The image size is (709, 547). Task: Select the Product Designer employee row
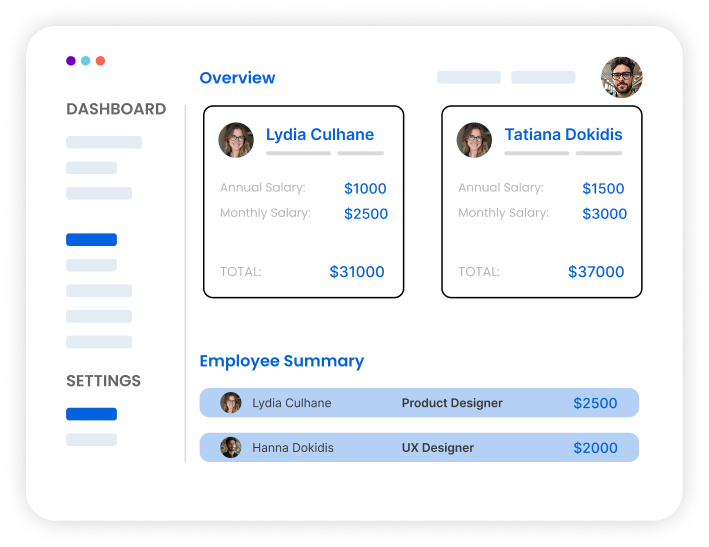click(419, 403)
